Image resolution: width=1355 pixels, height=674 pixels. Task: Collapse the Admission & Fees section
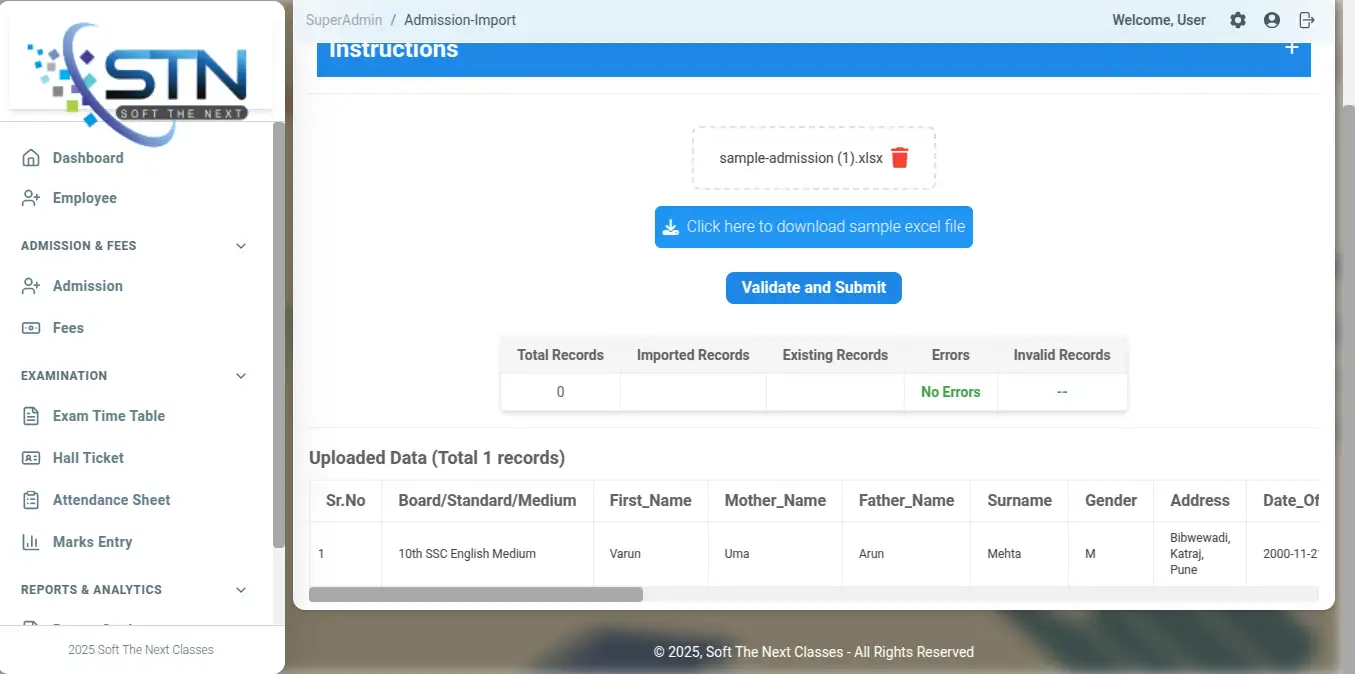point(241,246)
